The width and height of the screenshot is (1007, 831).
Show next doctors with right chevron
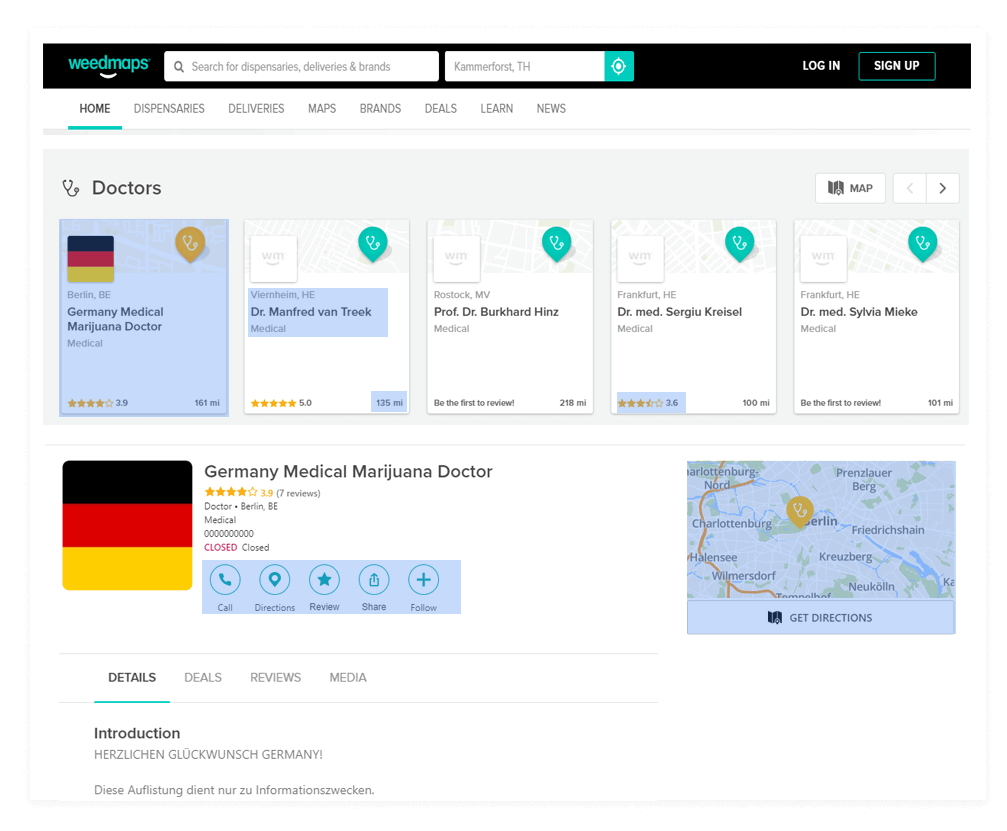(943, 188)
